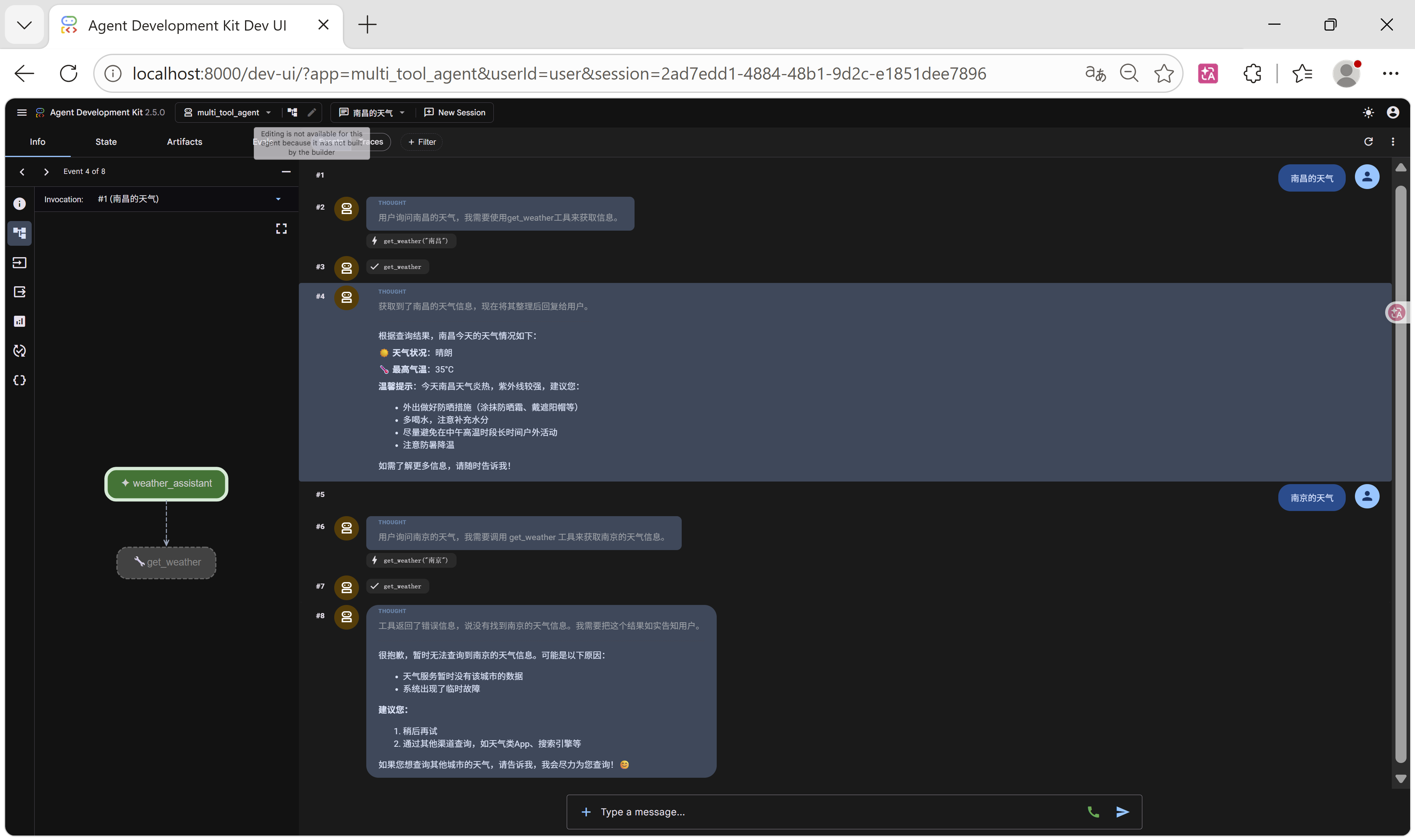The image size is (1415, 840).
Task: Toggle the light/dark theme sun icon
Action: point(1368,113)
